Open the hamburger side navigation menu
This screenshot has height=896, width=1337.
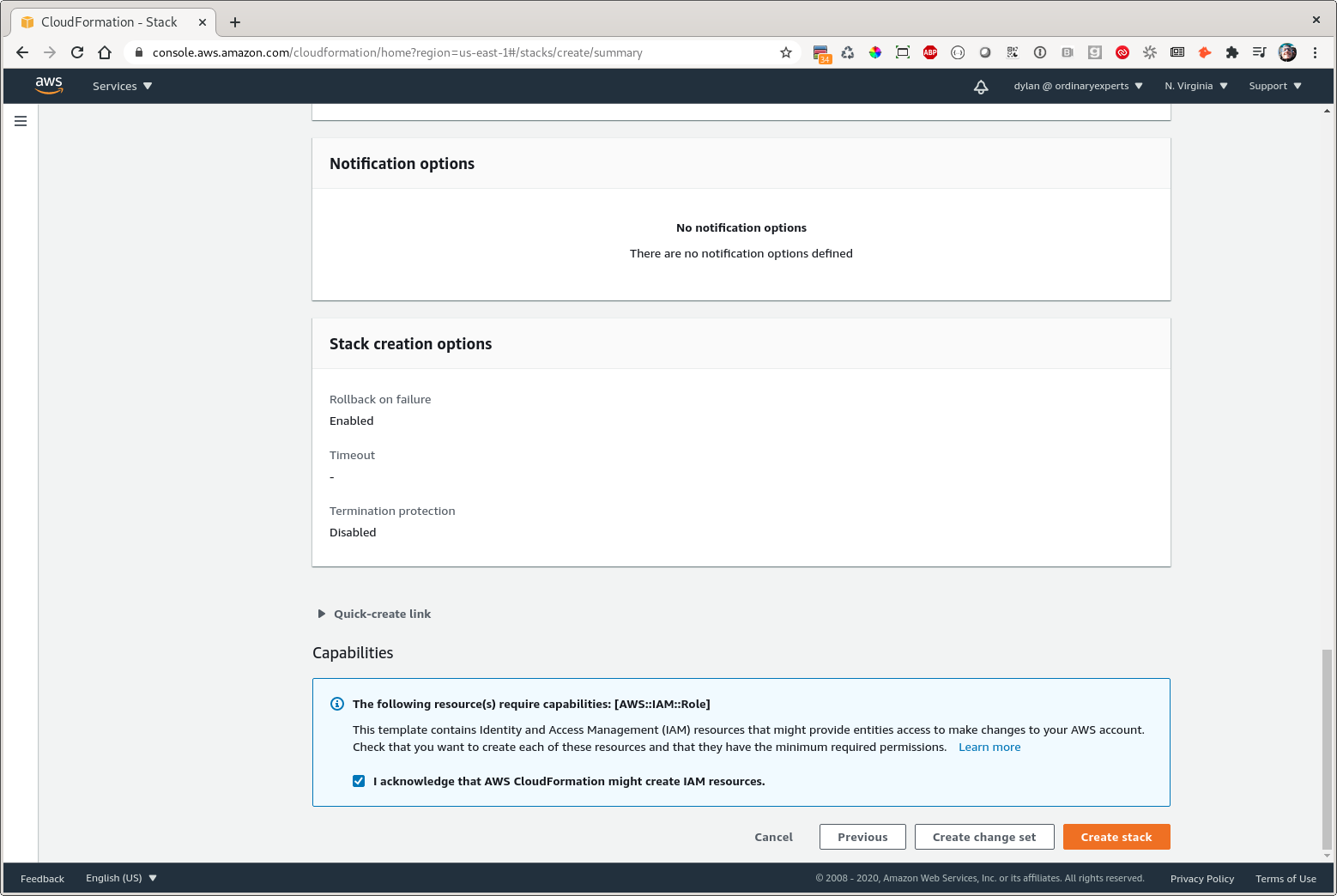[x=21, y=121]
